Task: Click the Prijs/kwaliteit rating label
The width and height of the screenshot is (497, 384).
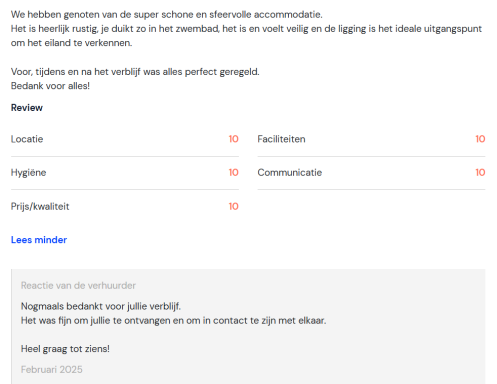Action: pyautogui.click(x=40, y=206)
